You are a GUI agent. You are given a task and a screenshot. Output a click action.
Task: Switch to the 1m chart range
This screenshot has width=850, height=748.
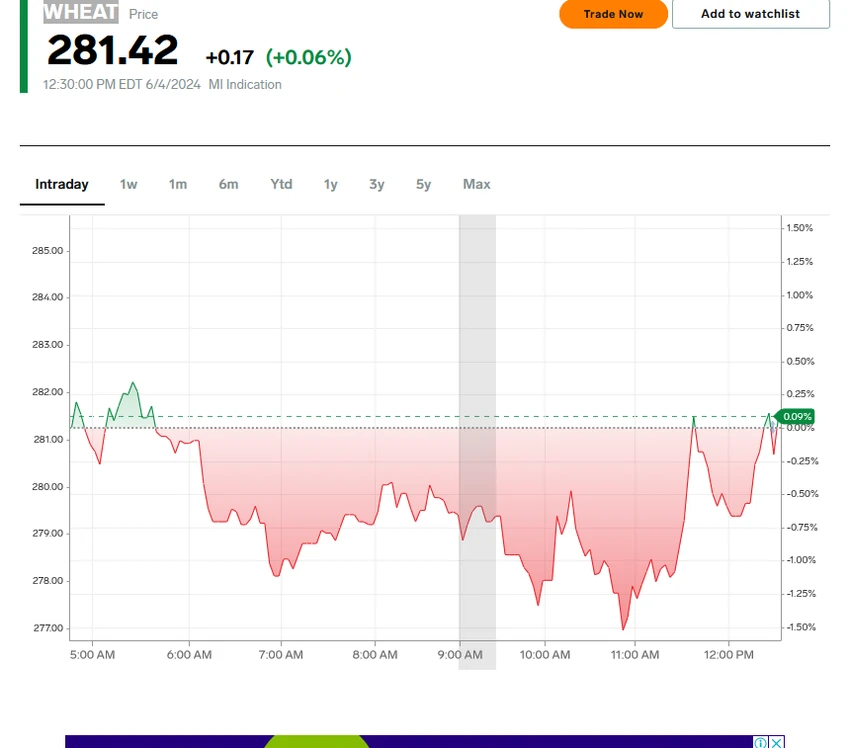pyautogui.click(x=178, y=185)
